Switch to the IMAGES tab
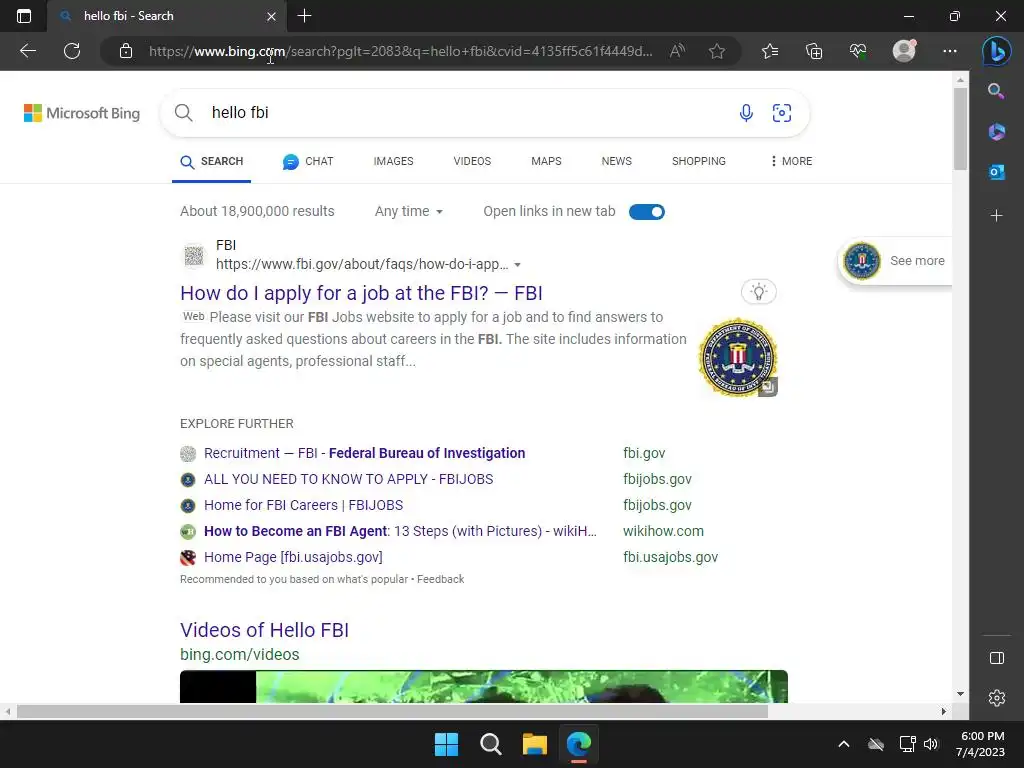Screen dimensions: 1024x768 393,161
